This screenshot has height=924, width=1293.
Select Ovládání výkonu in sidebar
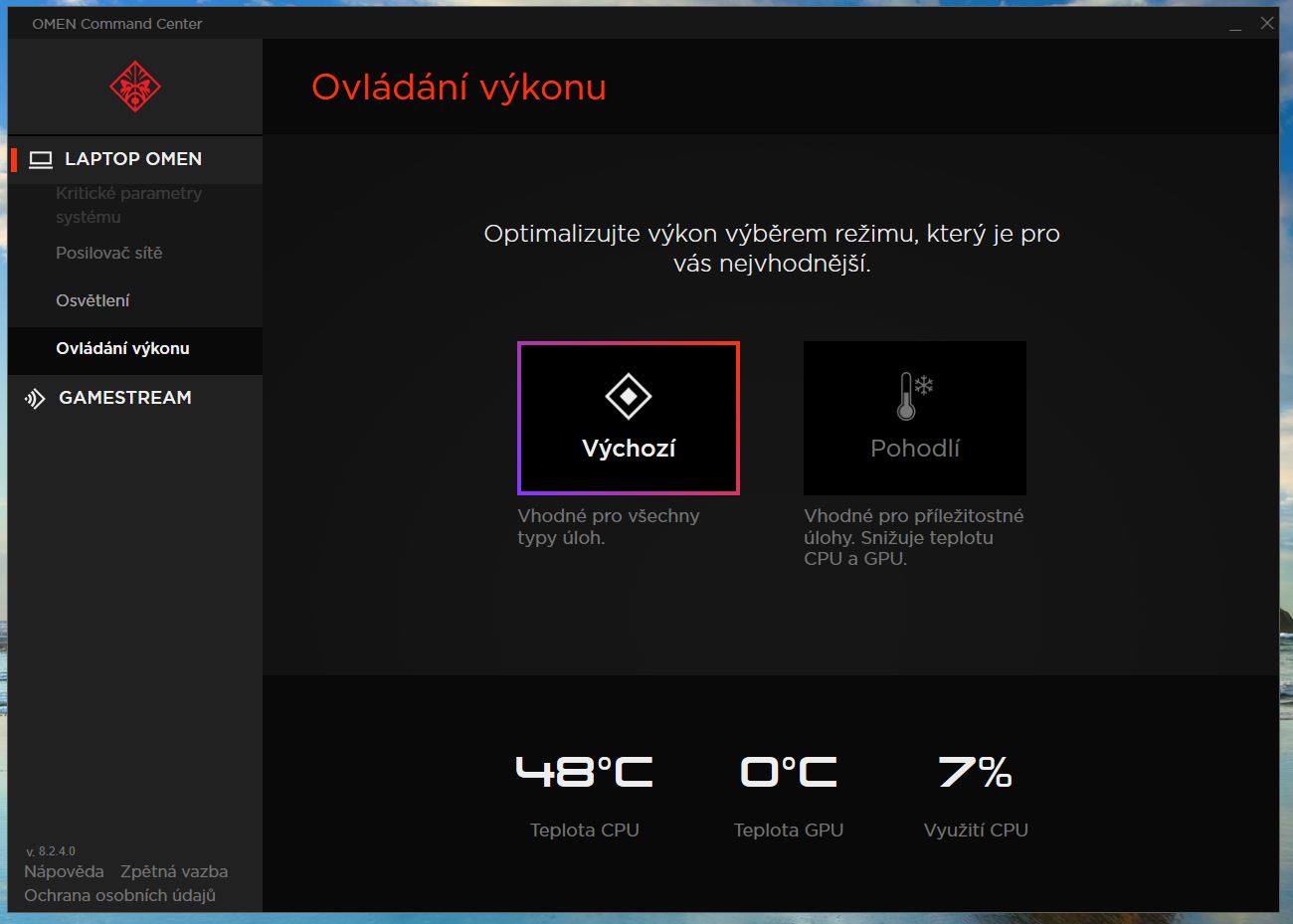click(135, 349)
